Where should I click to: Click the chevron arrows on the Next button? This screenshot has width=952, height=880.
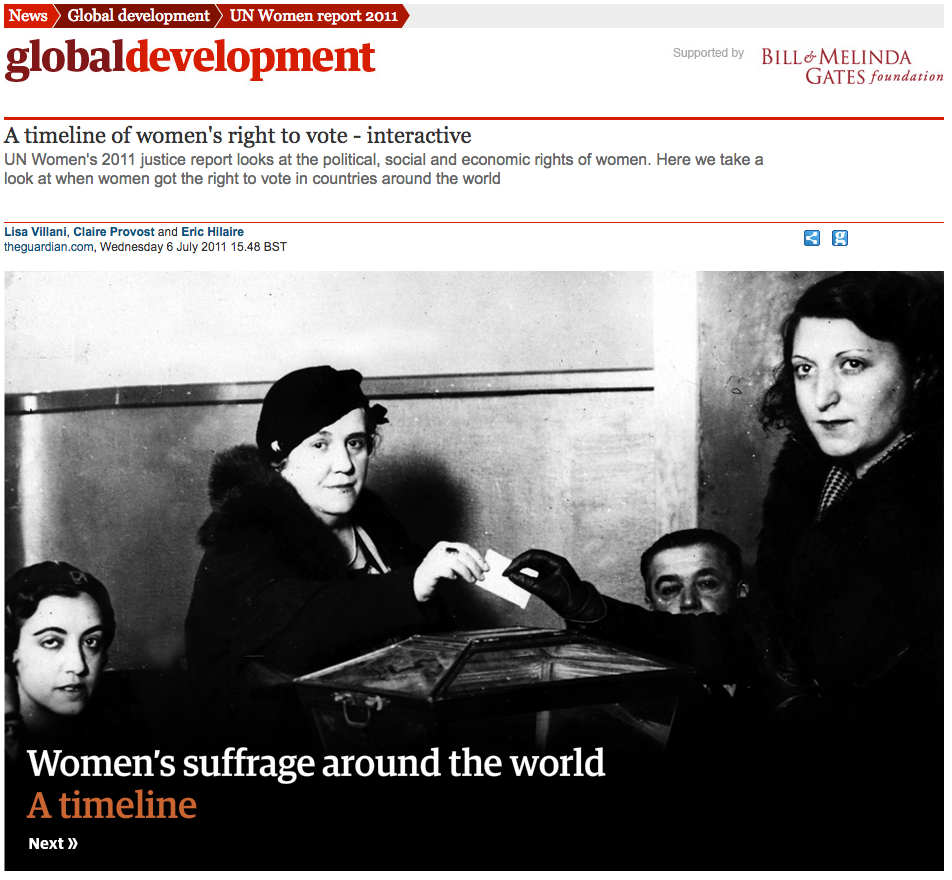[74, 843]
